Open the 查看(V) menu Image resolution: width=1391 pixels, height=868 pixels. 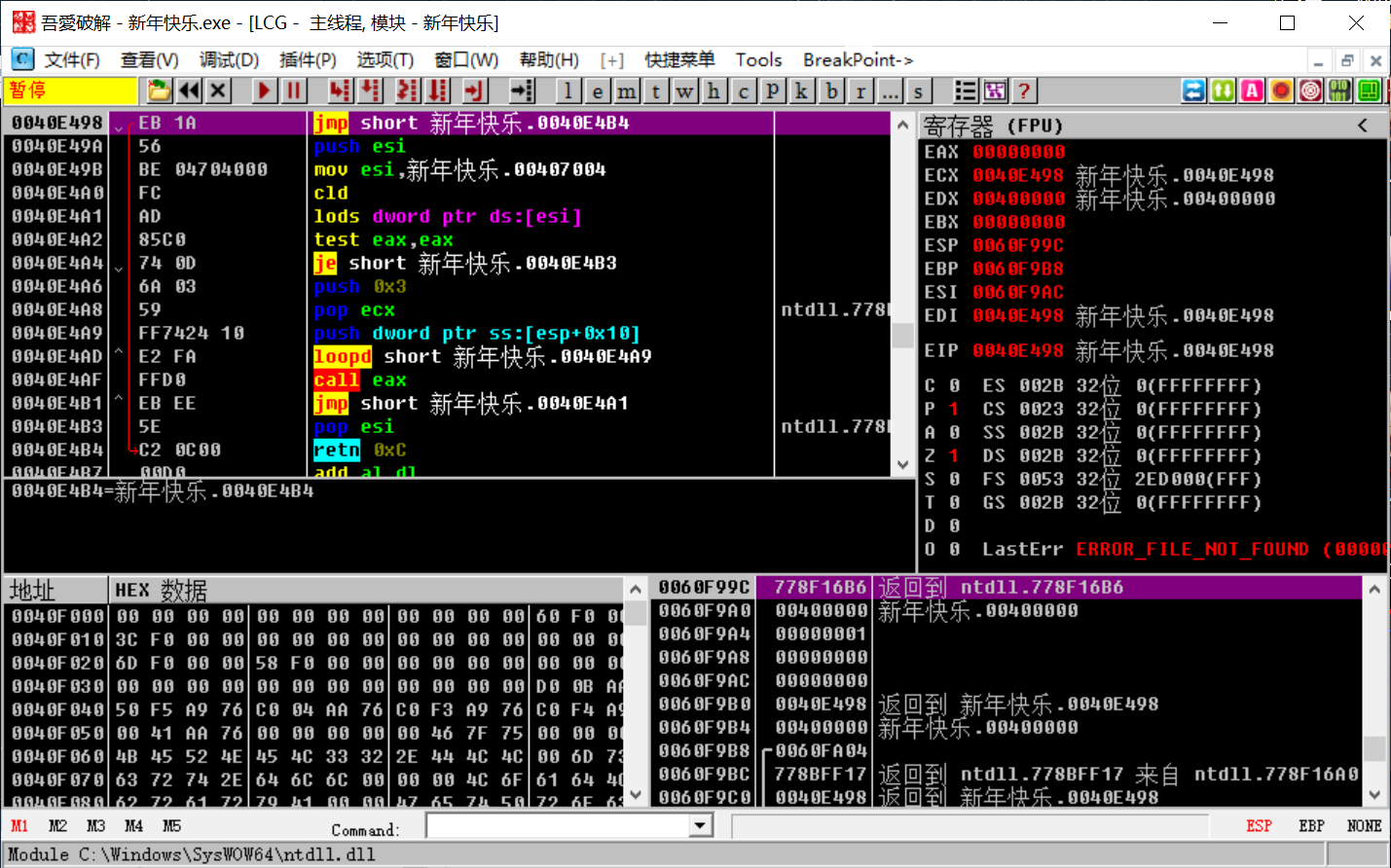149,60
